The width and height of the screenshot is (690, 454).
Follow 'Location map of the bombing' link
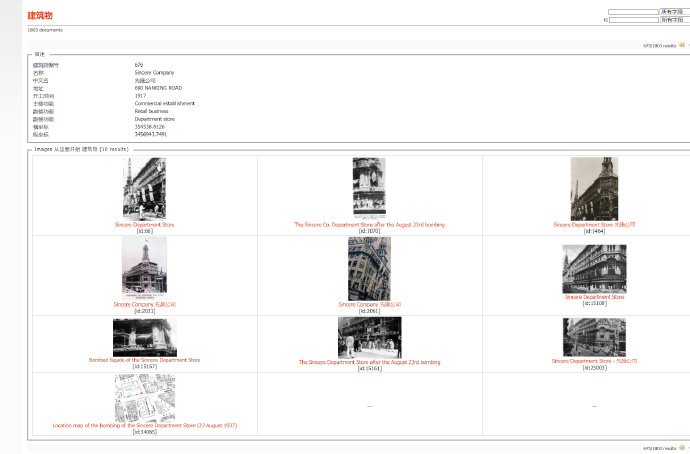click(145, 425)
